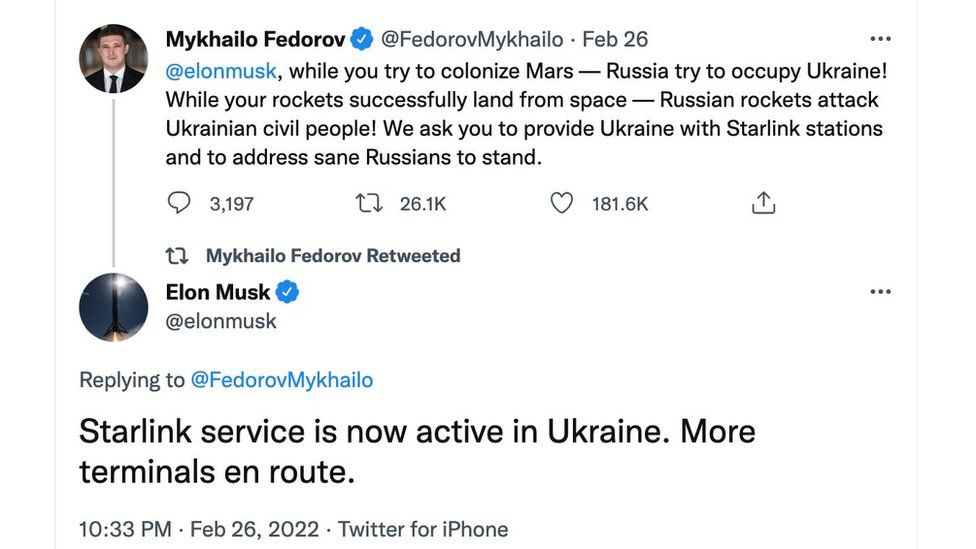976x549 pixels.
Task: Click the reply icon under Fedorov's tweet
Action: click(179, 203)
